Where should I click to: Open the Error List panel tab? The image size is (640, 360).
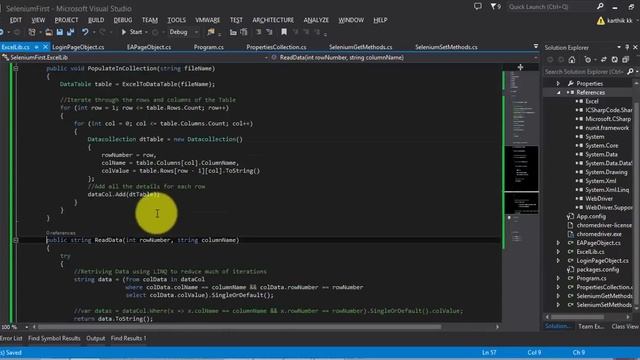pos(11,338)
